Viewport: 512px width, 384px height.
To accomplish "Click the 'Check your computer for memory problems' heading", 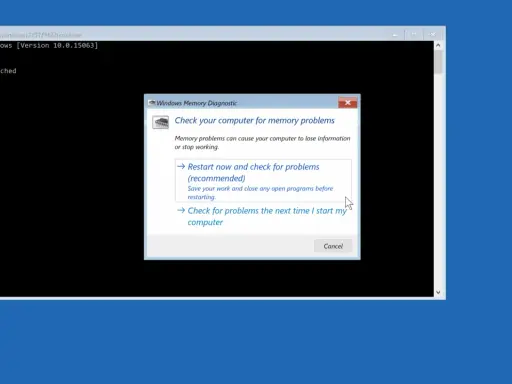I will click(x=254, y=120).
